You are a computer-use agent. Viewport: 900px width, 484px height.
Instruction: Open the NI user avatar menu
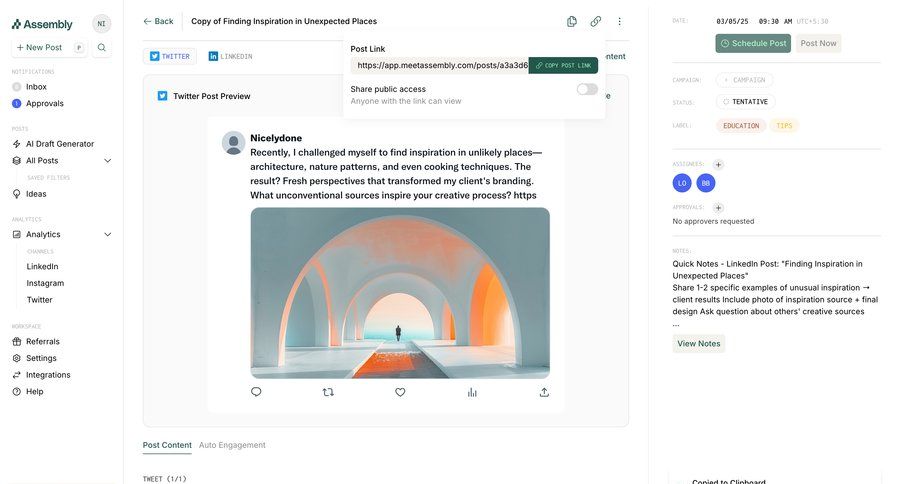point(101,24)
